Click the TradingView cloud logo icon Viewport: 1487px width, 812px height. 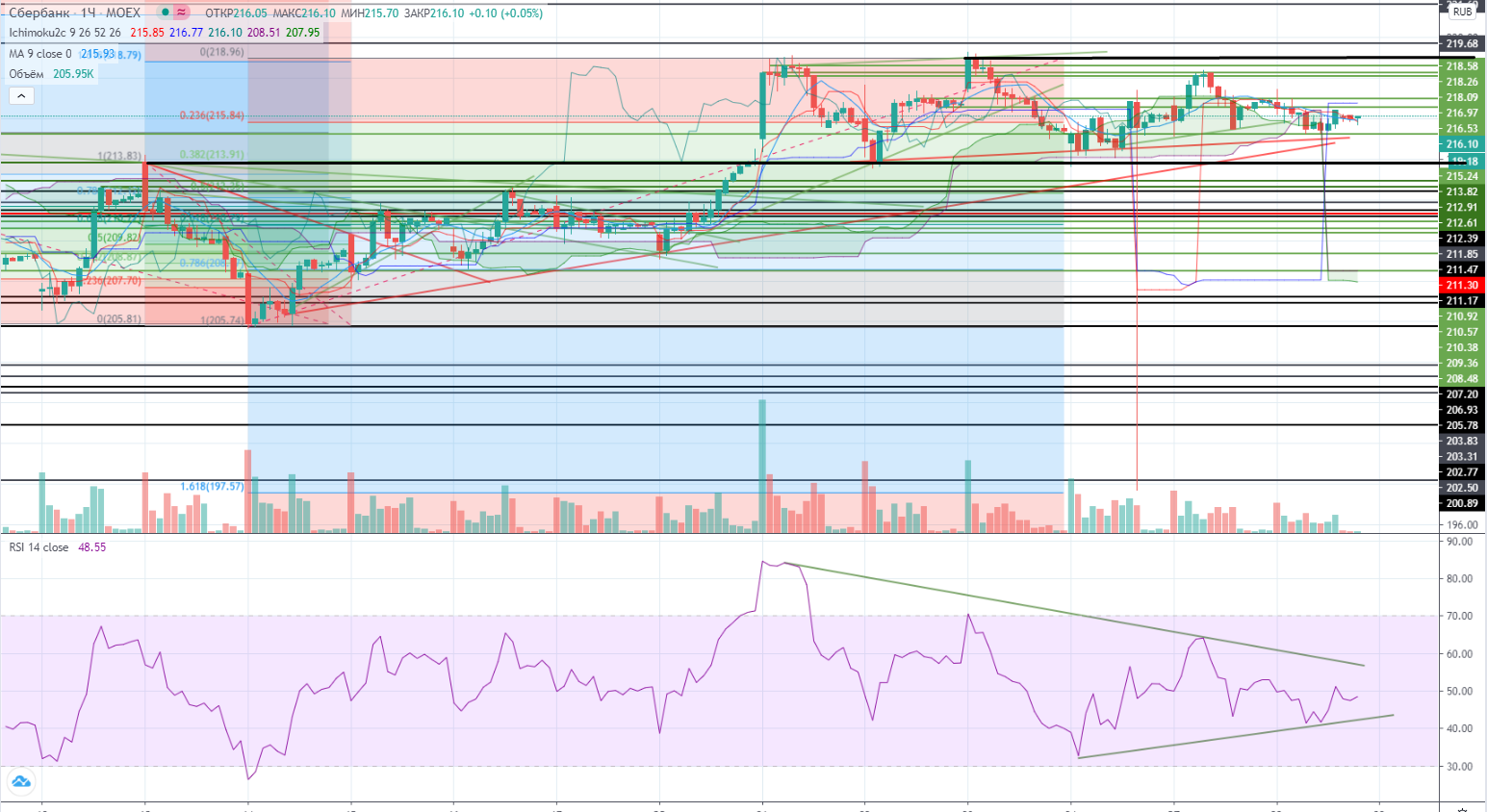[20, 781]
